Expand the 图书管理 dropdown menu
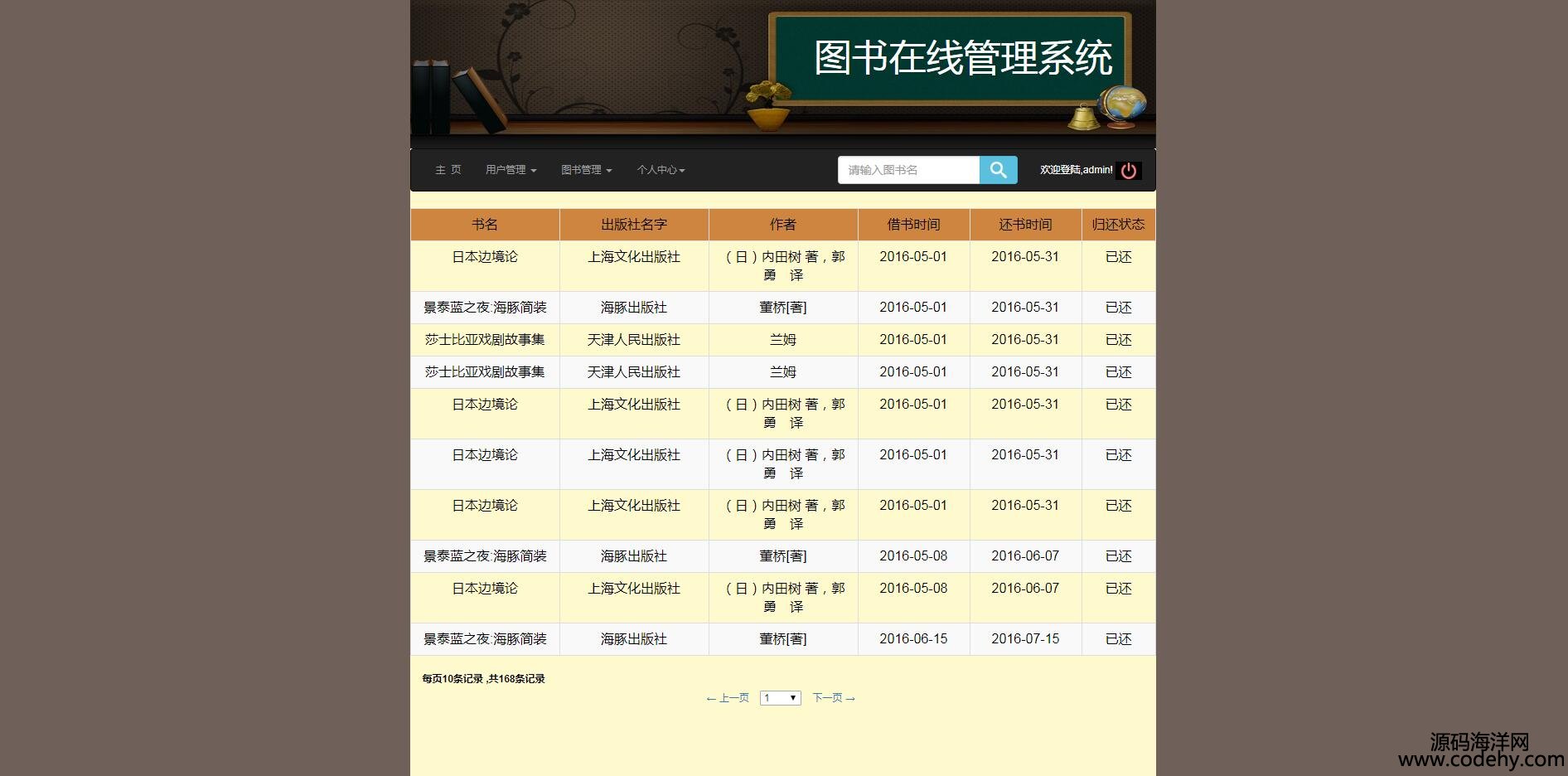 (586, 170)
